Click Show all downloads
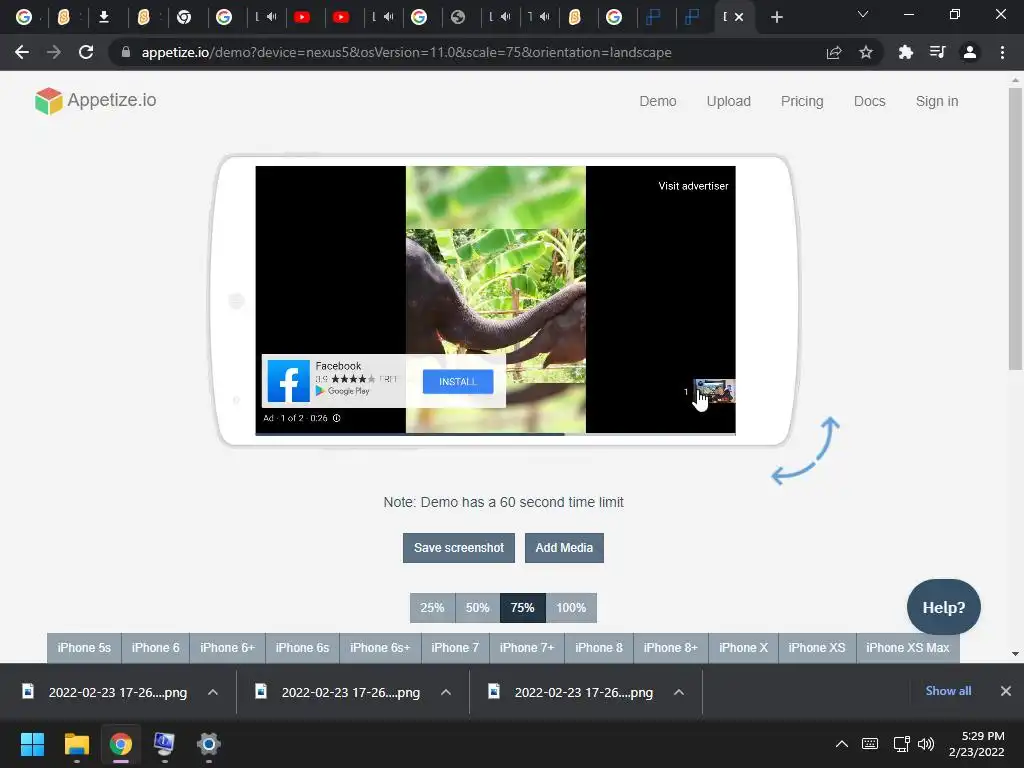 948,691
